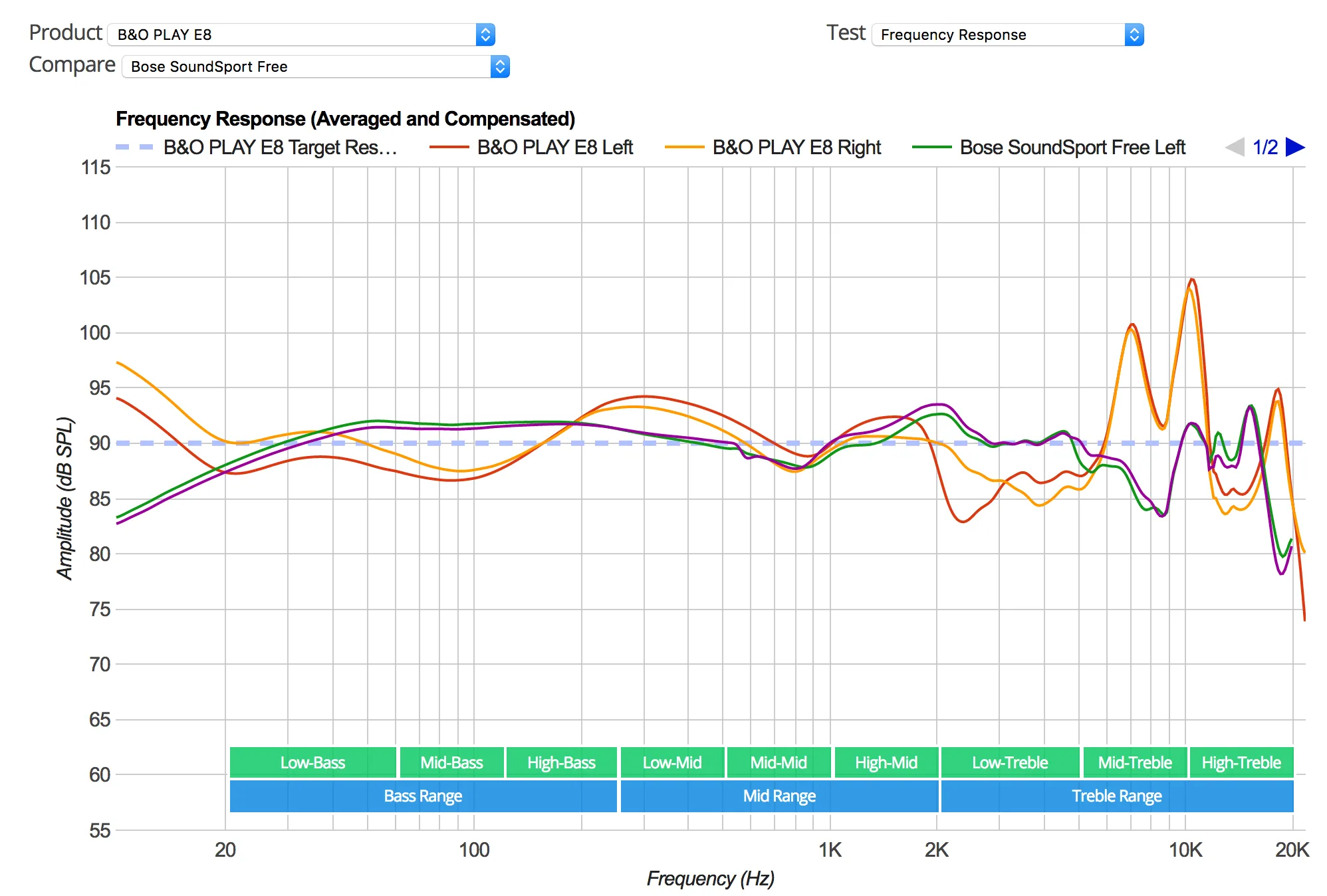Click the Bass Range bar

click(423, 796)
